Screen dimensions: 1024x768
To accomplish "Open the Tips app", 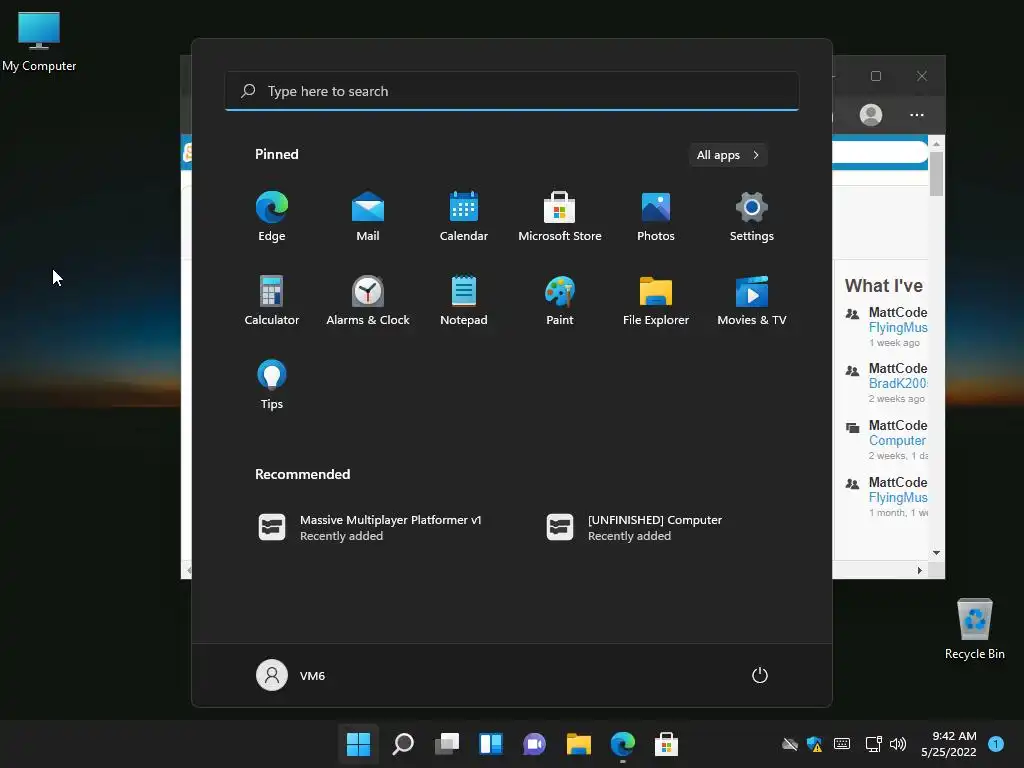I will point(272,385).
